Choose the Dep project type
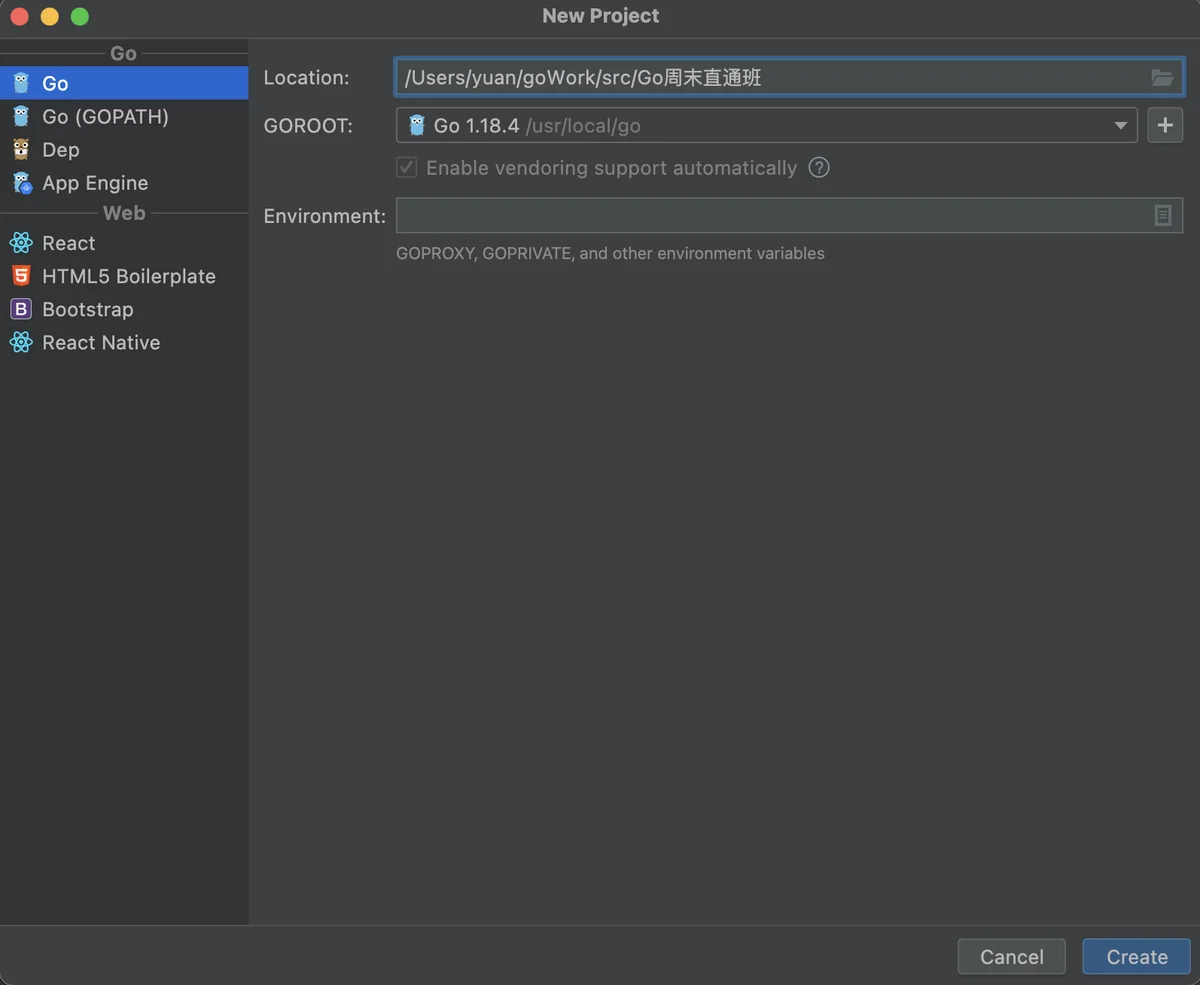Screen dimensions: 1200x985 [124, 149]
